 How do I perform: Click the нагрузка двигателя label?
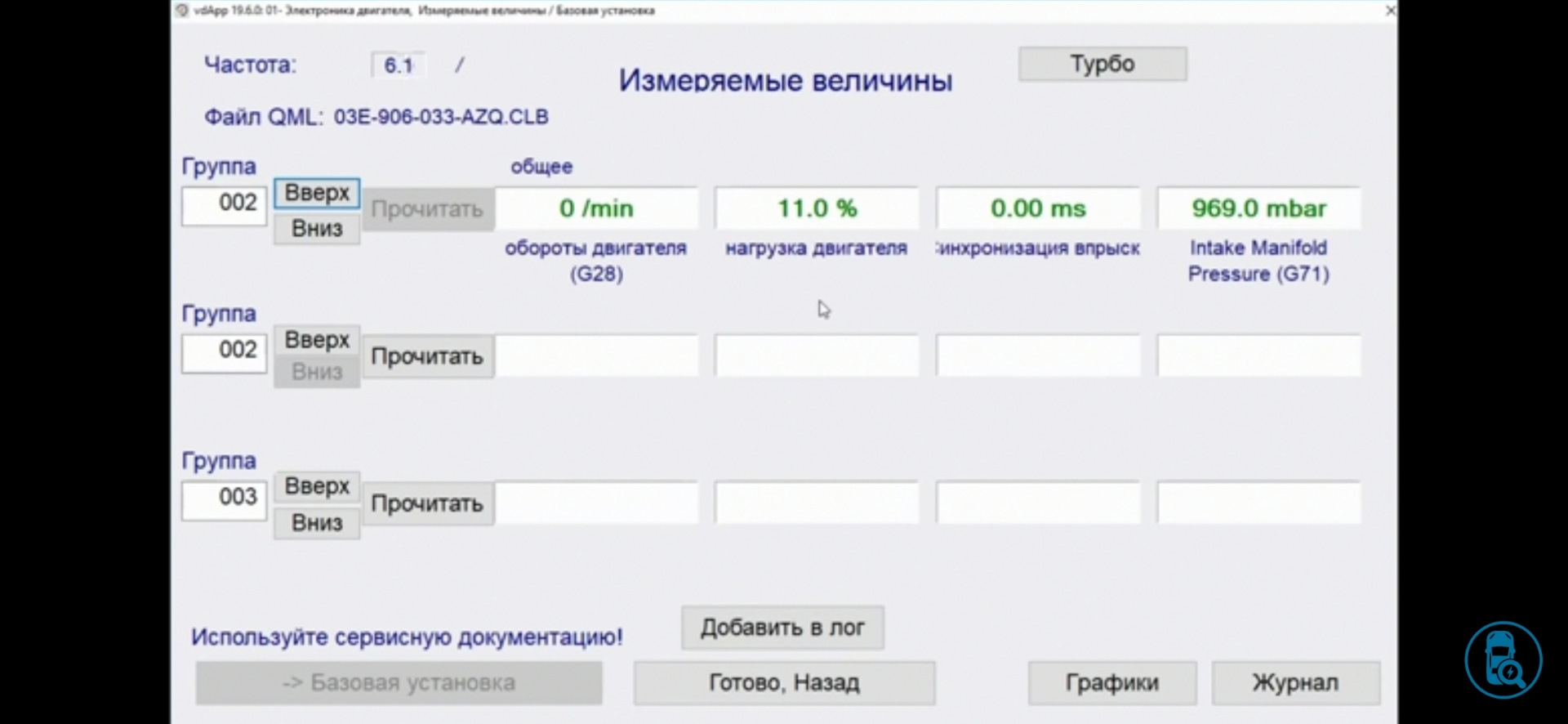816,248
